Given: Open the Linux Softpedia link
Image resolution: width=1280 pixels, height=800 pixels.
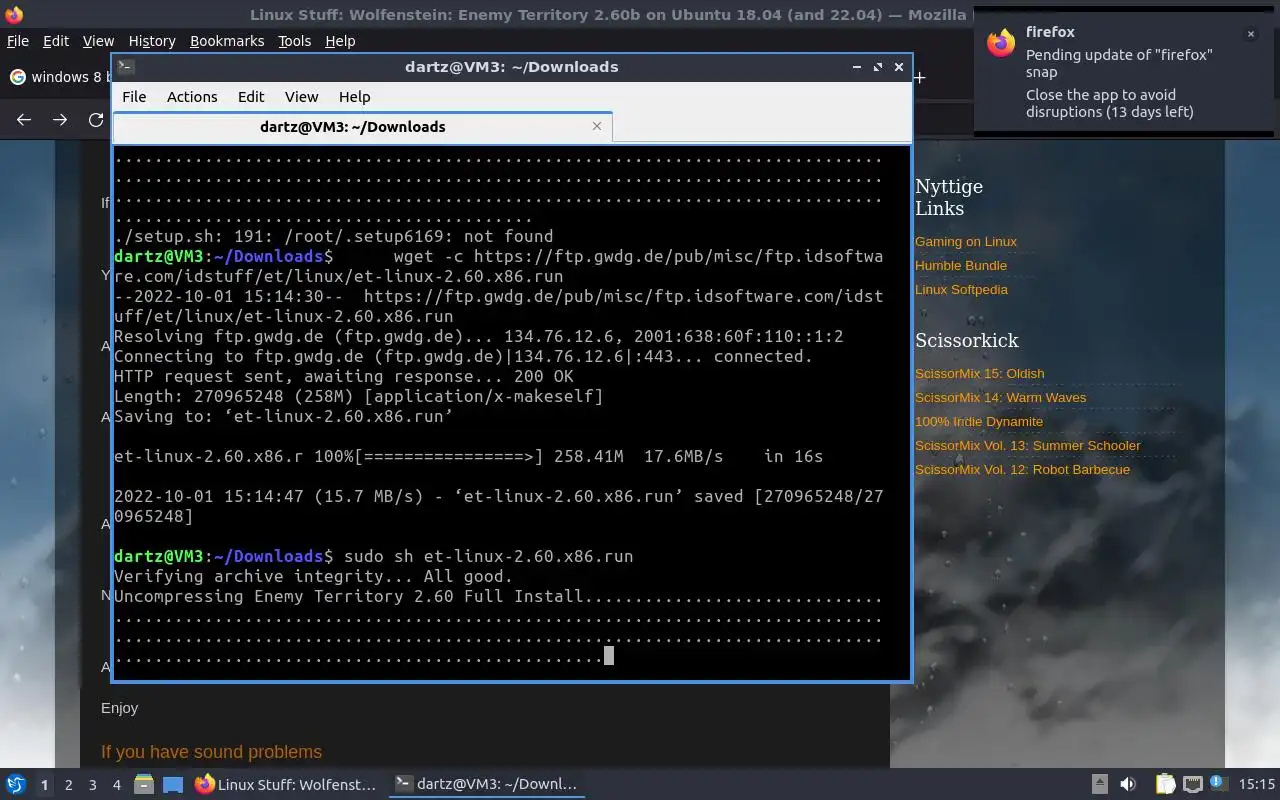Looking at the screenshot, I should (x=961, y=290).
